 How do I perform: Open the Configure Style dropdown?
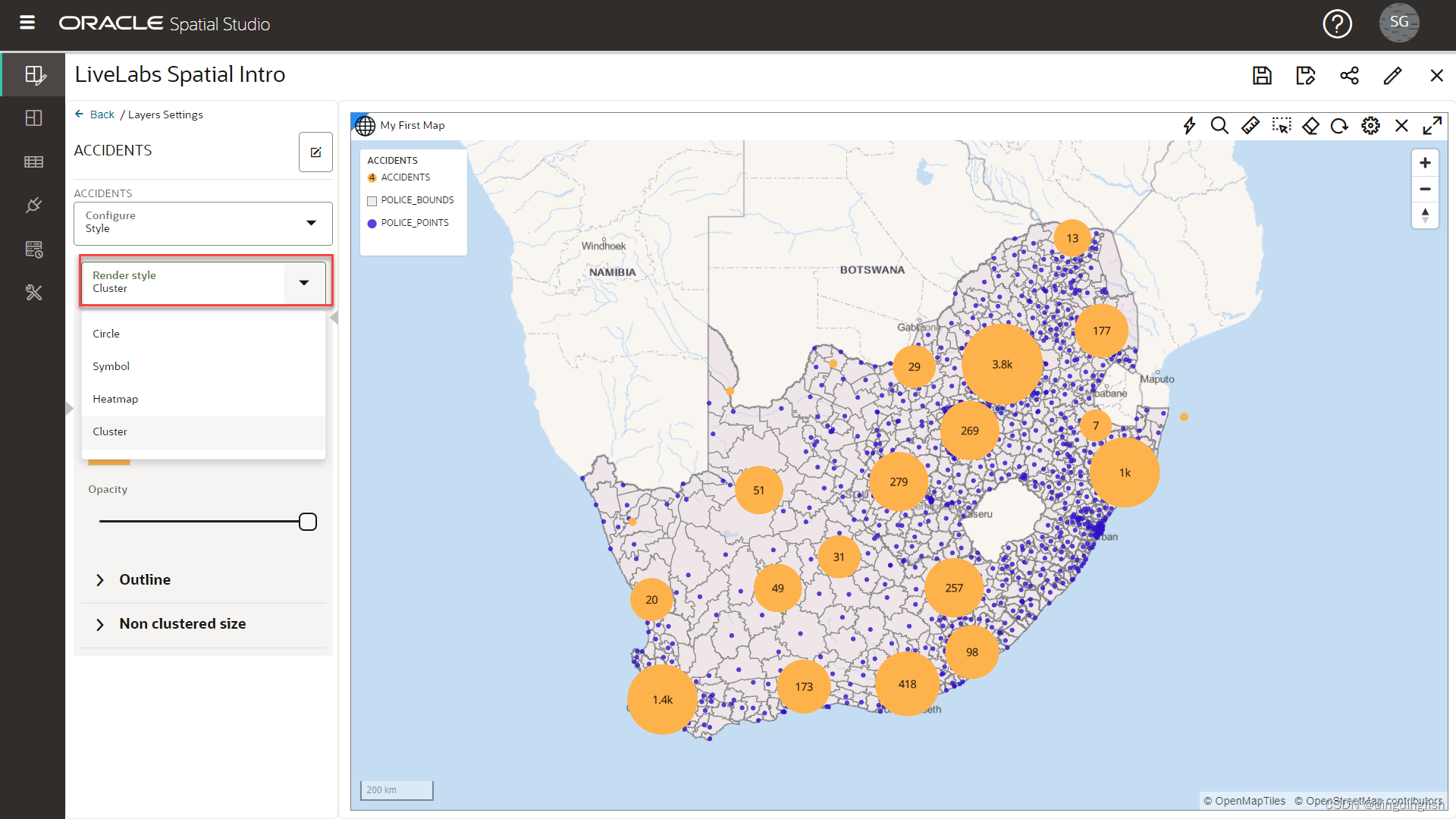202,223
